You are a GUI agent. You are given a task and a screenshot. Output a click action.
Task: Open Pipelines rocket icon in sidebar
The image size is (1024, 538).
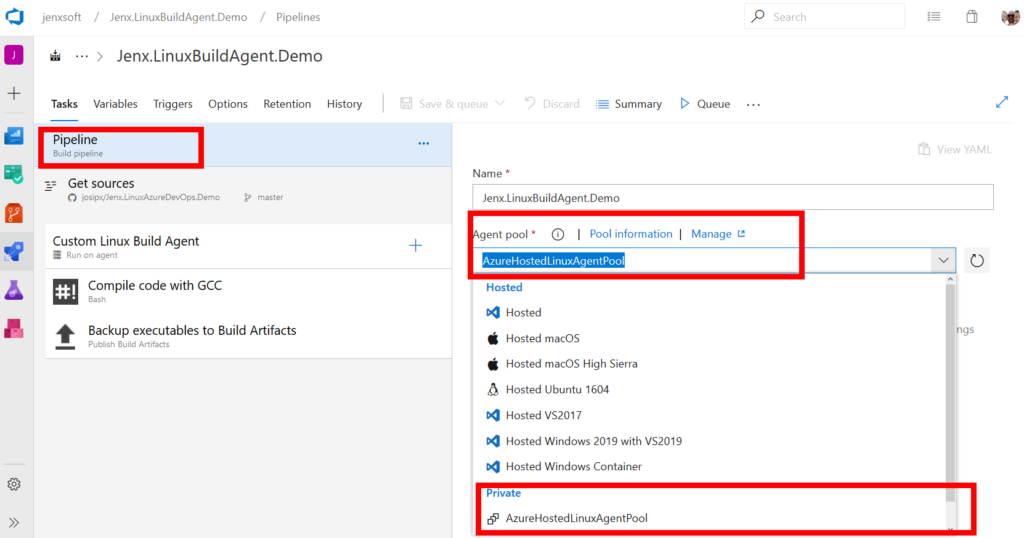(14, 251)
